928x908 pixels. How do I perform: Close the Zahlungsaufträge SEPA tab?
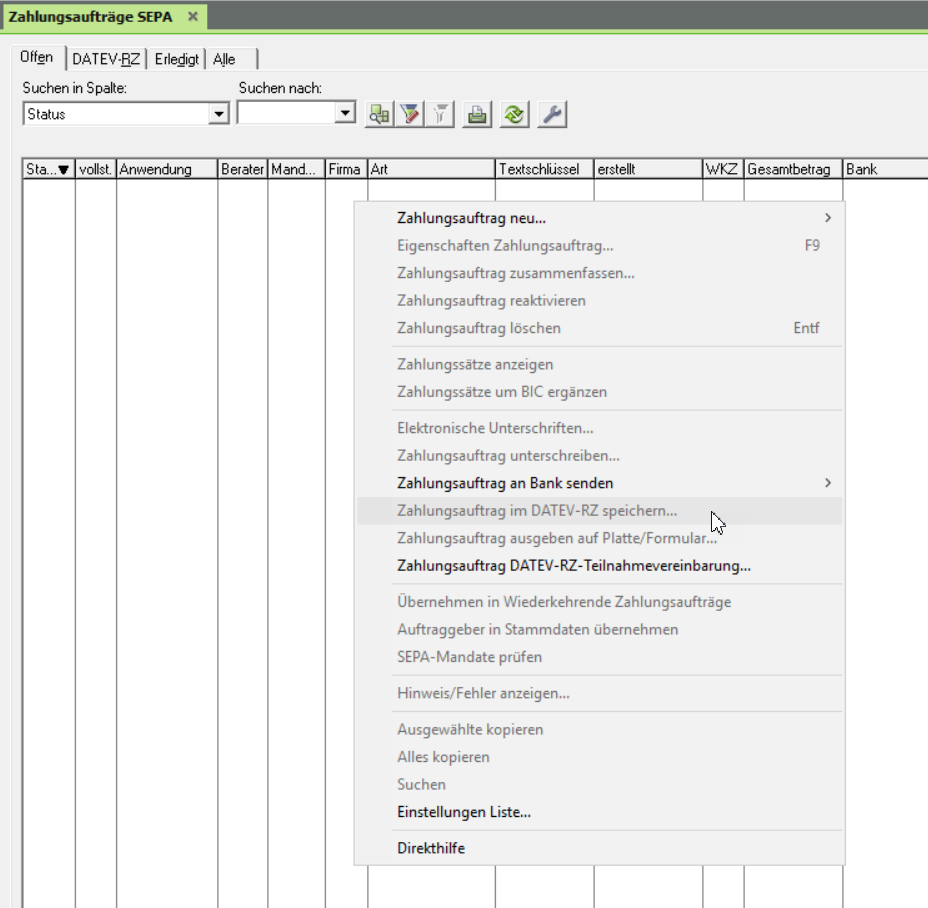(193, 17)
